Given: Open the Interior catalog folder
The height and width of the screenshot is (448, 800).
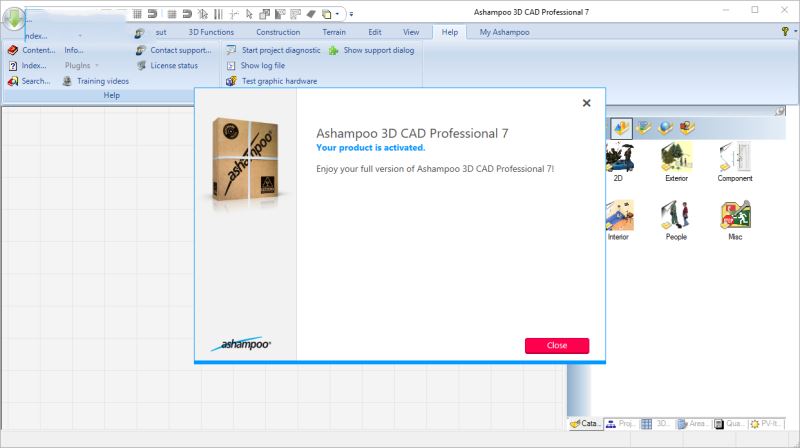Looking at the screenshot, I should [x=619, y=220].
